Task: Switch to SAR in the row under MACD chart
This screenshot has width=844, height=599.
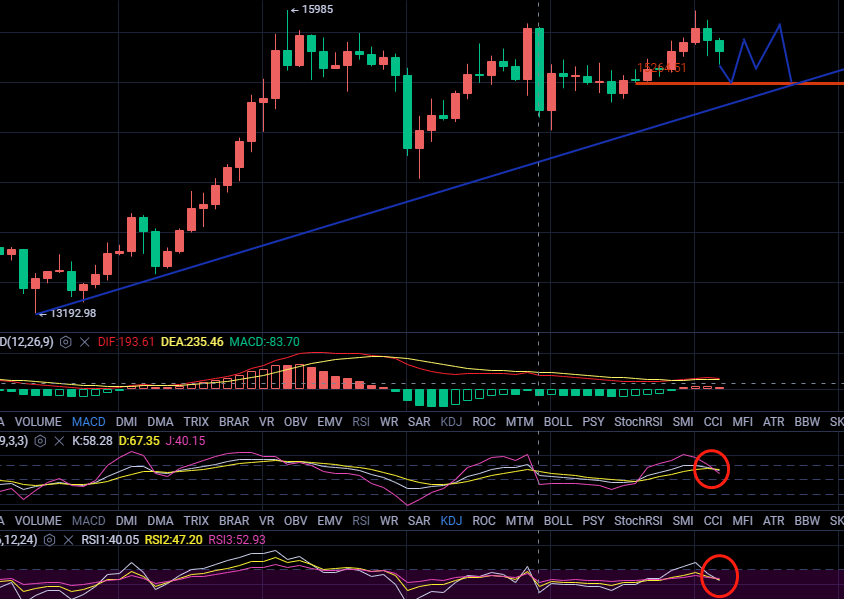Action: [x=419, y=422]
